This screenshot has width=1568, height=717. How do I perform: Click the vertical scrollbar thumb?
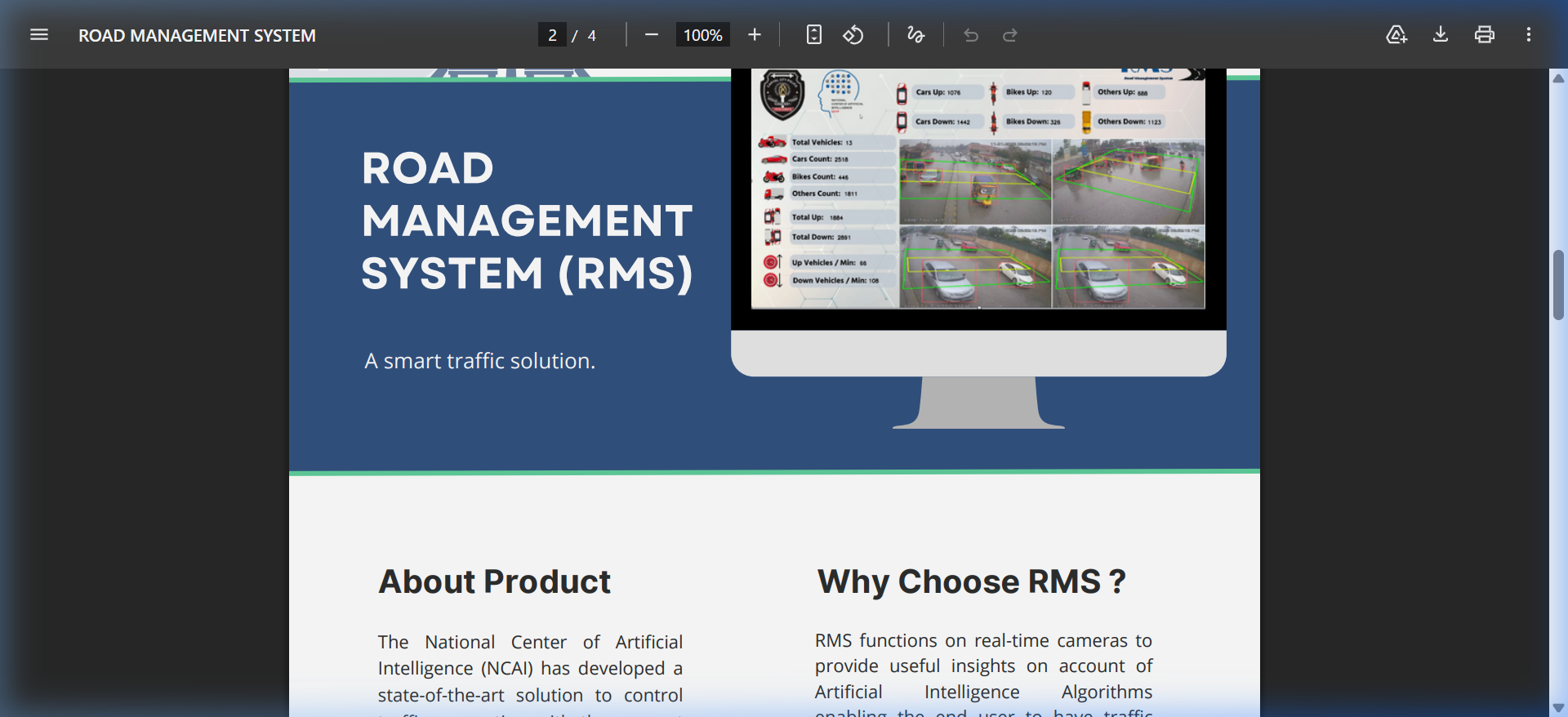pyautogui.click(x=1558, y=285)
